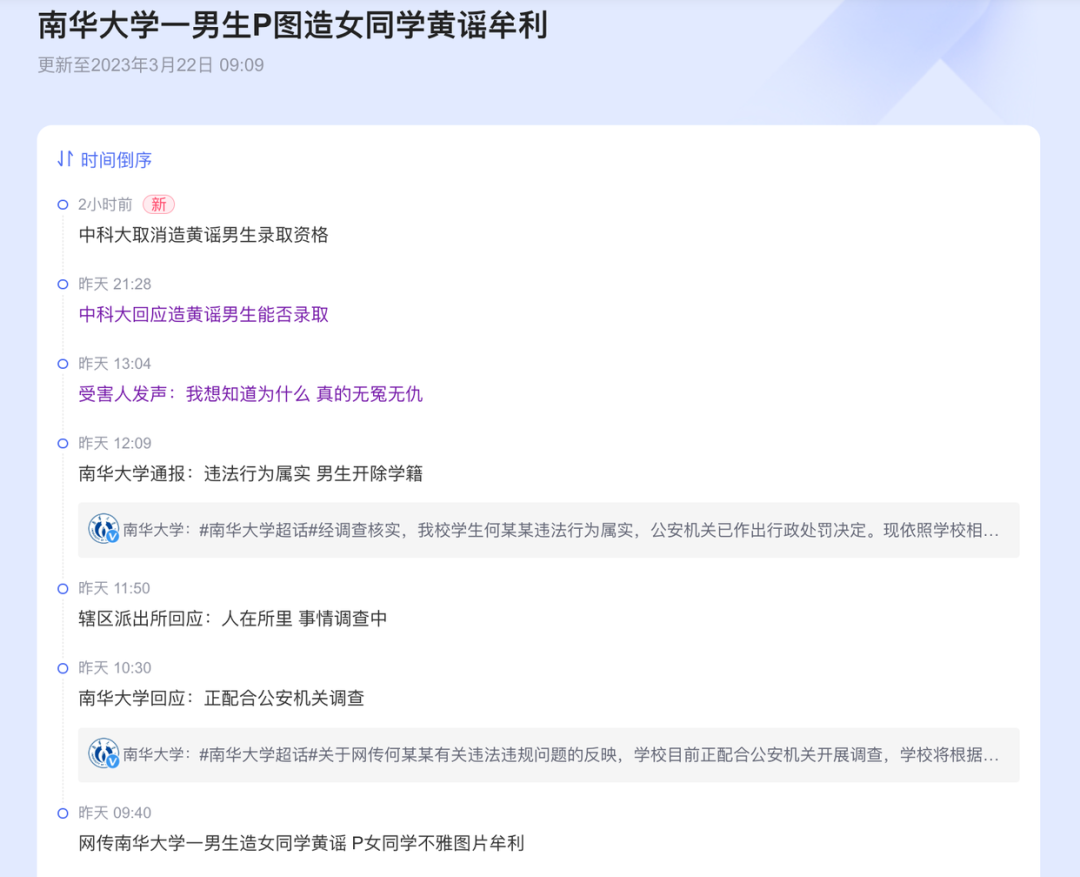The image size is (1080, 877).
Task: Click timeline marker for 昨天 12:09
Action: 63,443
